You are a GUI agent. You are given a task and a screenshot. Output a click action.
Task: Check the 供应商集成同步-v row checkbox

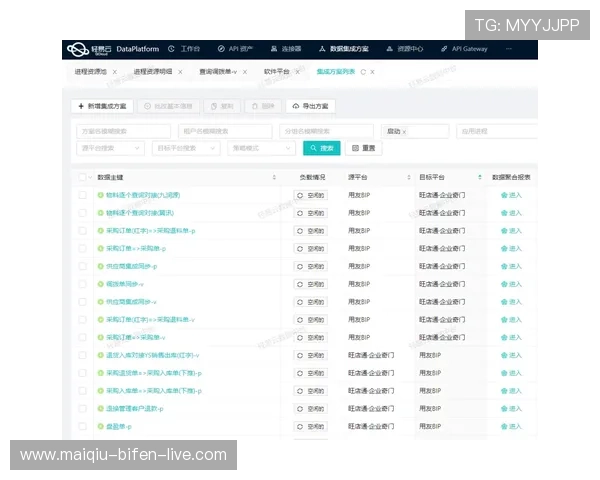[x=82, y=302]
